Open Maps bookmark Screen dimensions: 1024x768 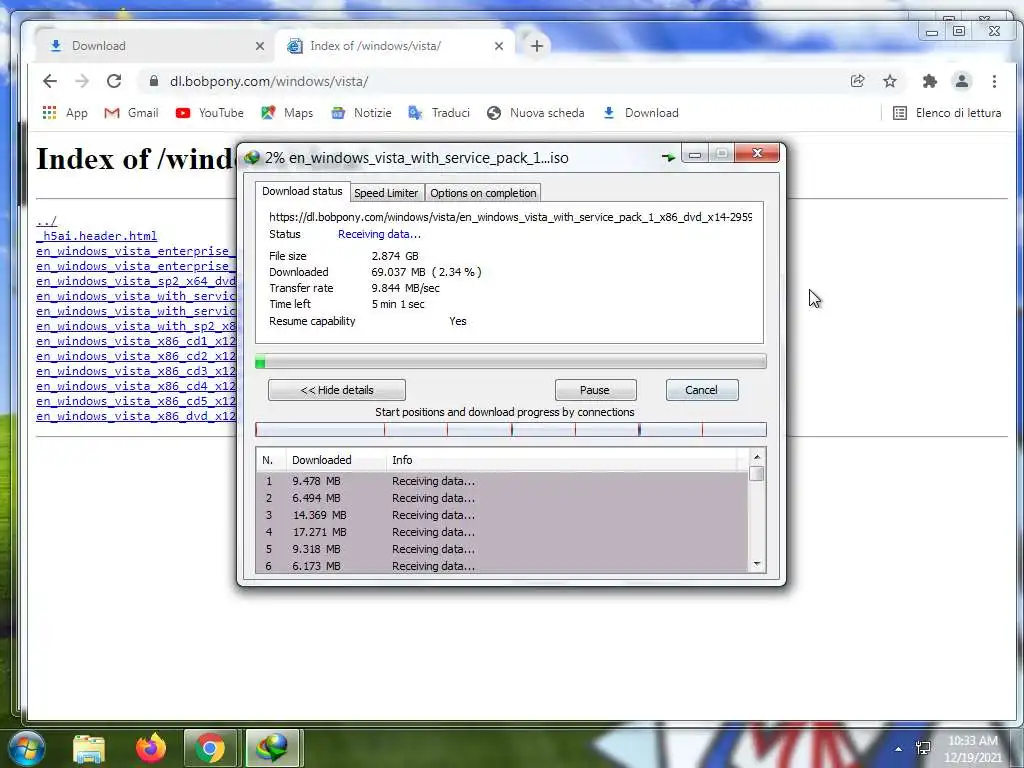[x=287, y=113]
